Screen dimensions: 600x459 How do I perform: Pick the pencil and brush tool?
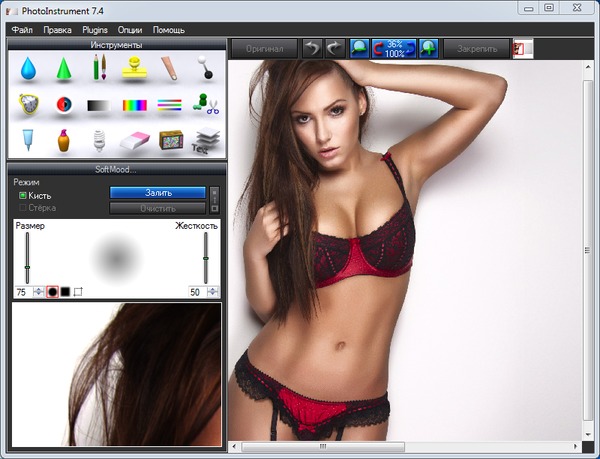point(99,68)
